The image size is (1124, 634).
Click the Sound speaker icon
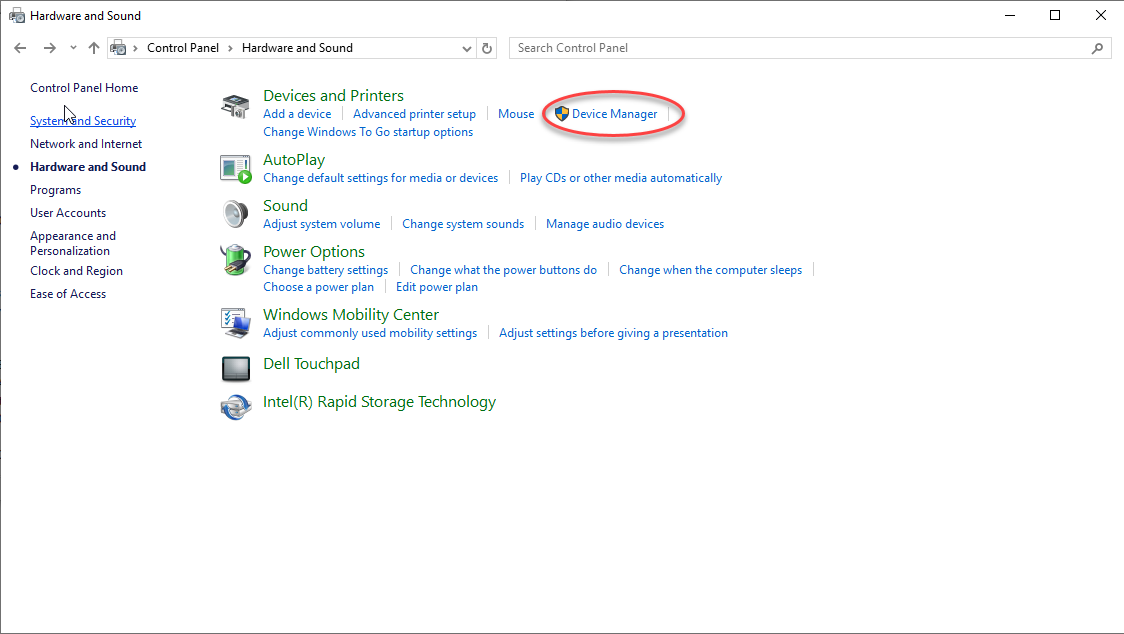(235, 214)
